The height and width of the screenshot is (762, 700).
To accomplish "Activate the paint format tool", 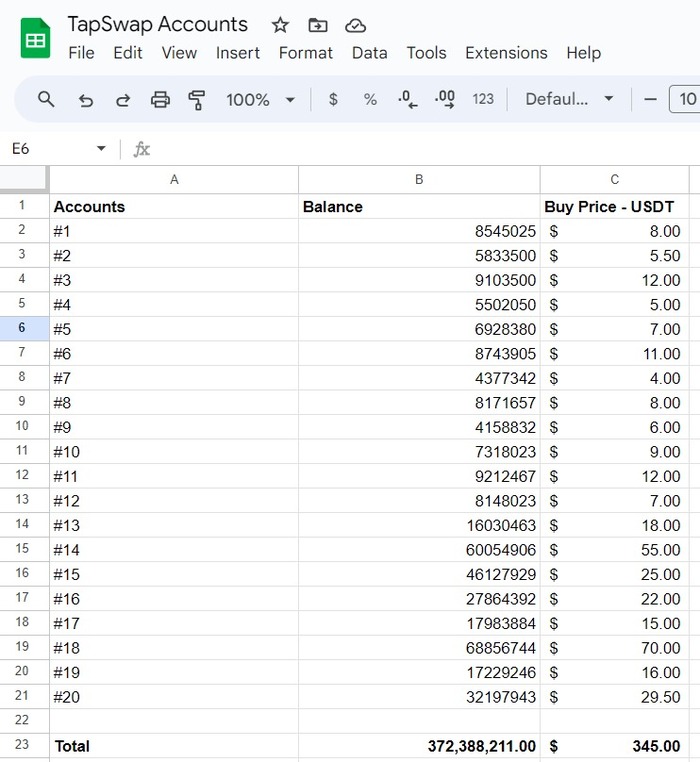I will (197, 99).
